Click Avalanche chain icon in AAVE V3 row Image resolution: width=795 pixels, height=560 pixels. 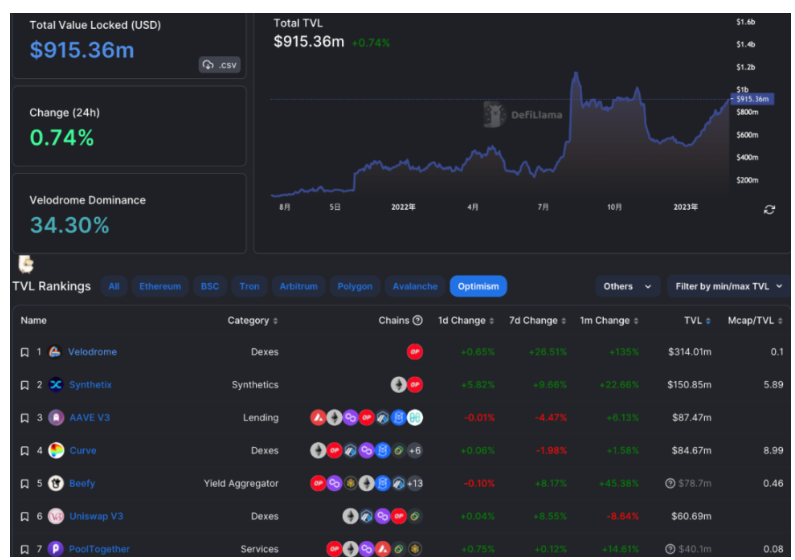pos(318,418)
